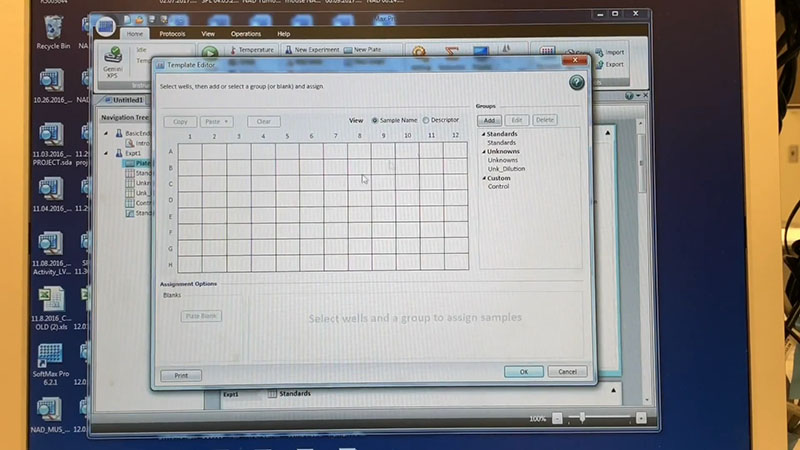Click the Template plate grid ribbon icon
Screen dimensions: 800x450
click(x=547, y=51)
